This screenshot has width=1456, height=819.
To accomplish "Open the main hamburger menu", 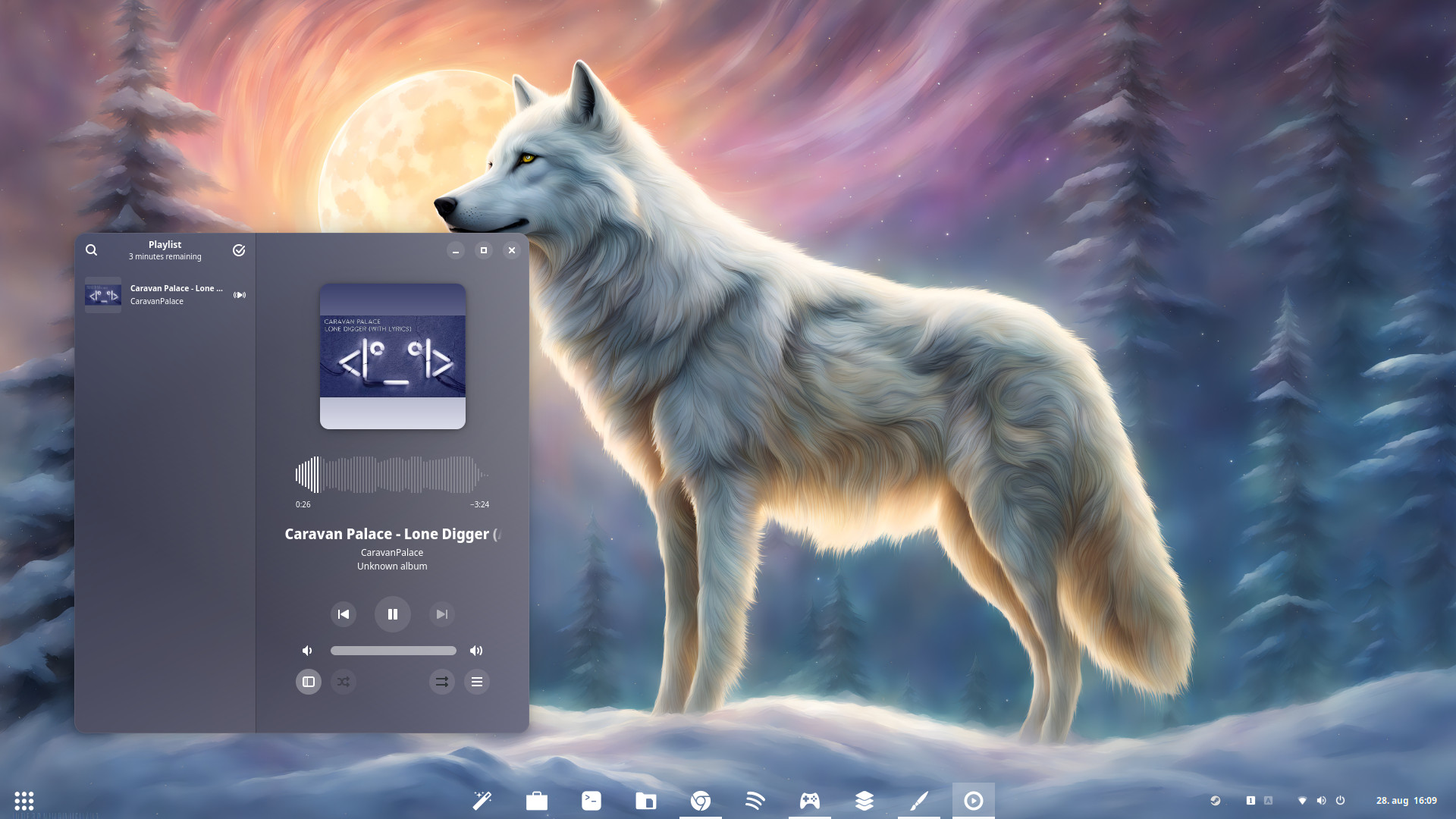I will pos(477,682).
